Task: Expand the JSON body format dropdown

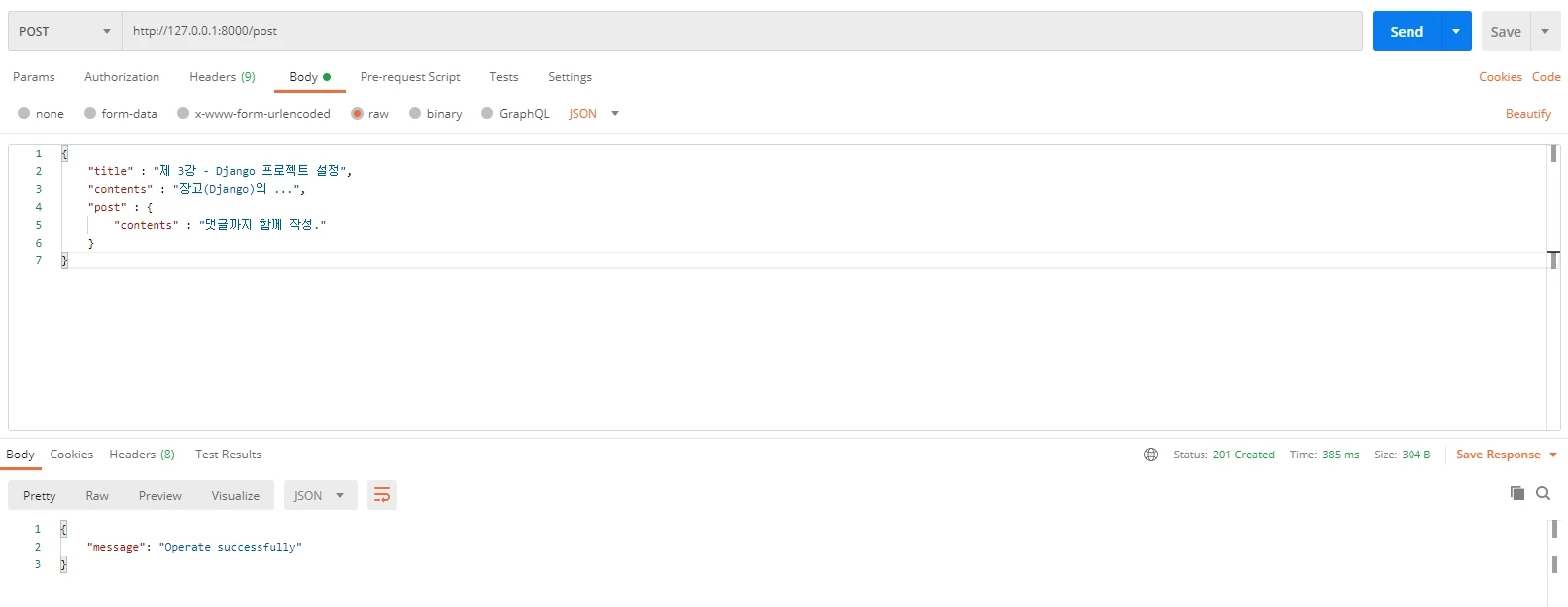Action: [615, 114]
